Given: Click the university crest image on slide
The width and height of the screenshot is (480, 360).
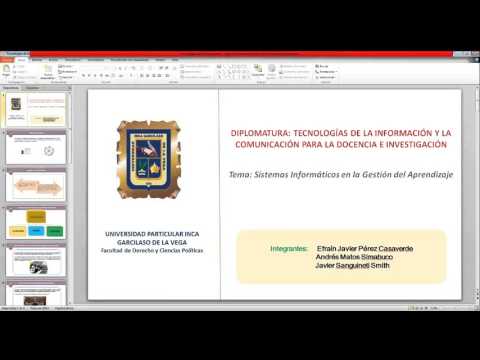Looking at the screenshot, I should tap(149, 160).
